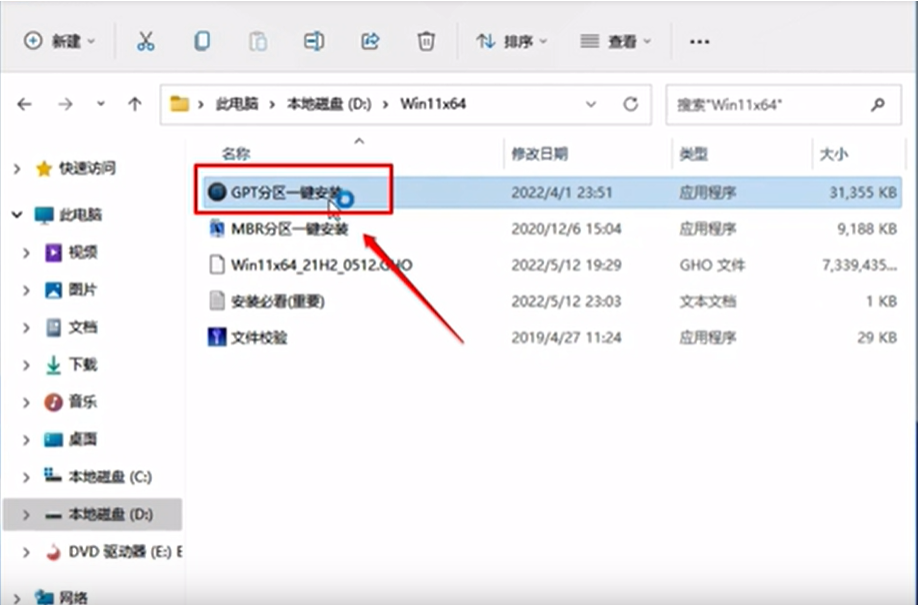Viewport: 918px width, 605px height.
Task: Click the 7,339,435 size cell
Action: click(859, 265)
